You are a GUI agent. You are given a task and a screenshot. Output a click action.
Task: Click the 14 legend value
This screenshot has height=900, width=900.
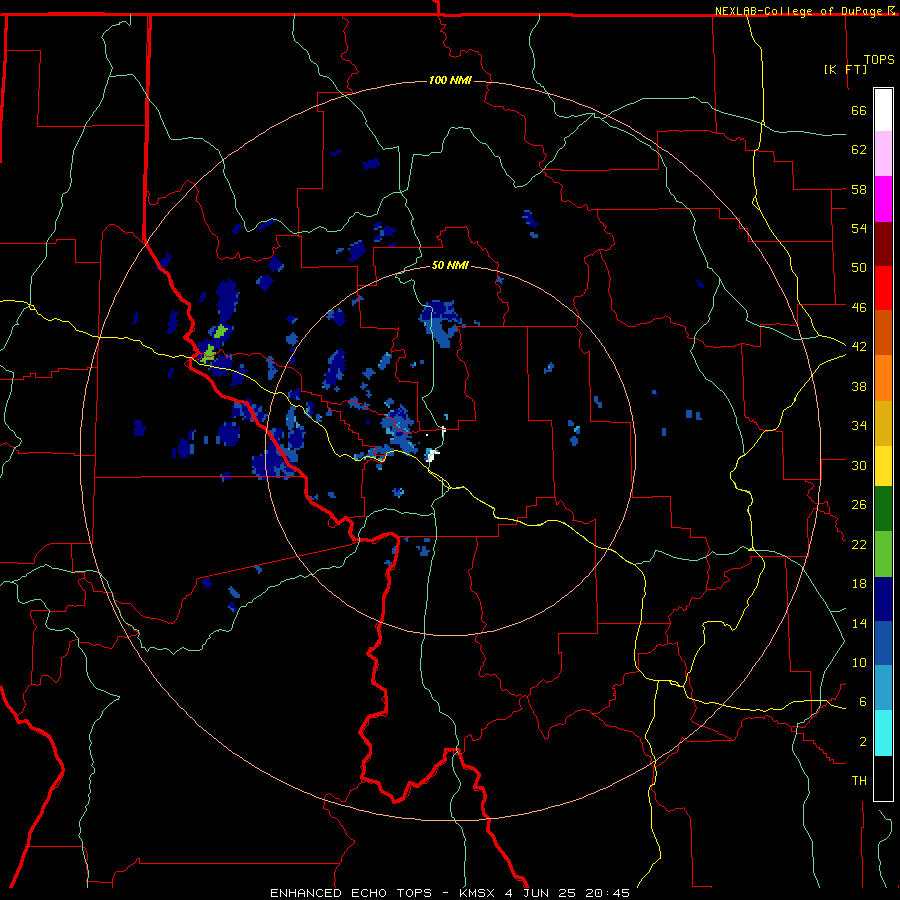coord(859,623)
